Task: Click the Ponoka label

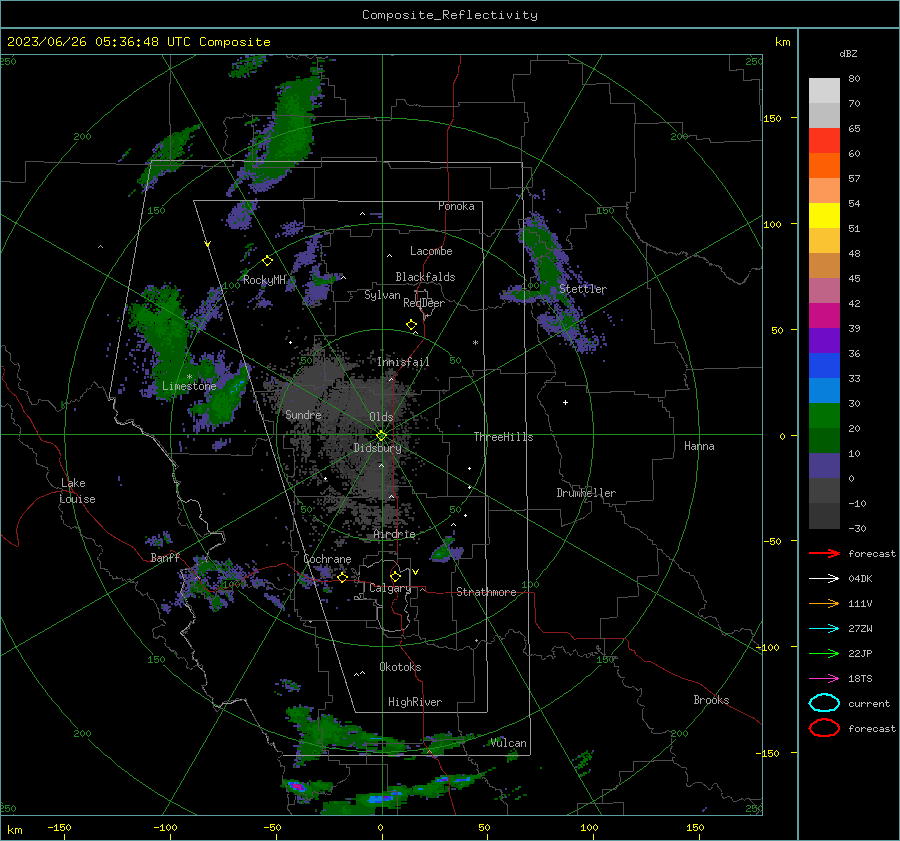Action: [456, 206]
